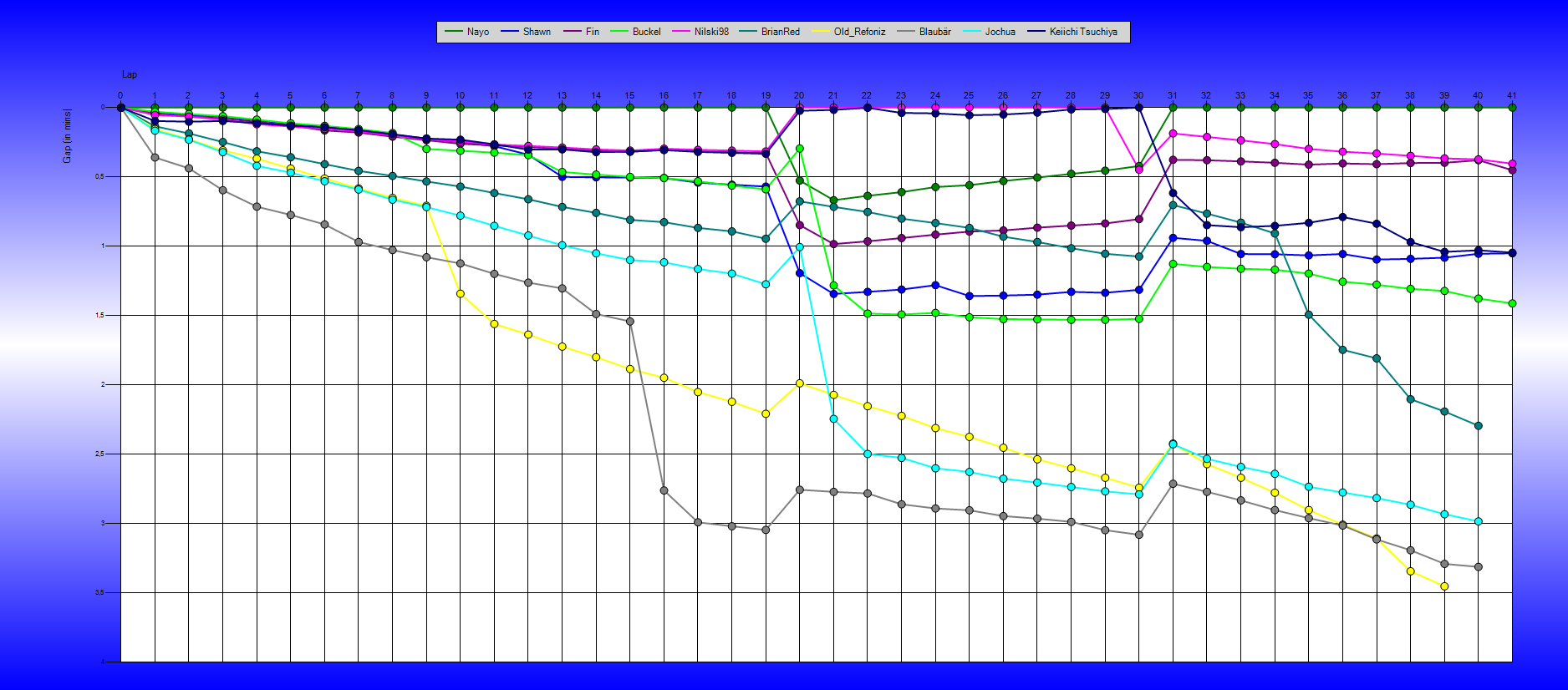Click lap number 20 on the top axis
This screenshot has width=1568, height=690.
[799, 95]
